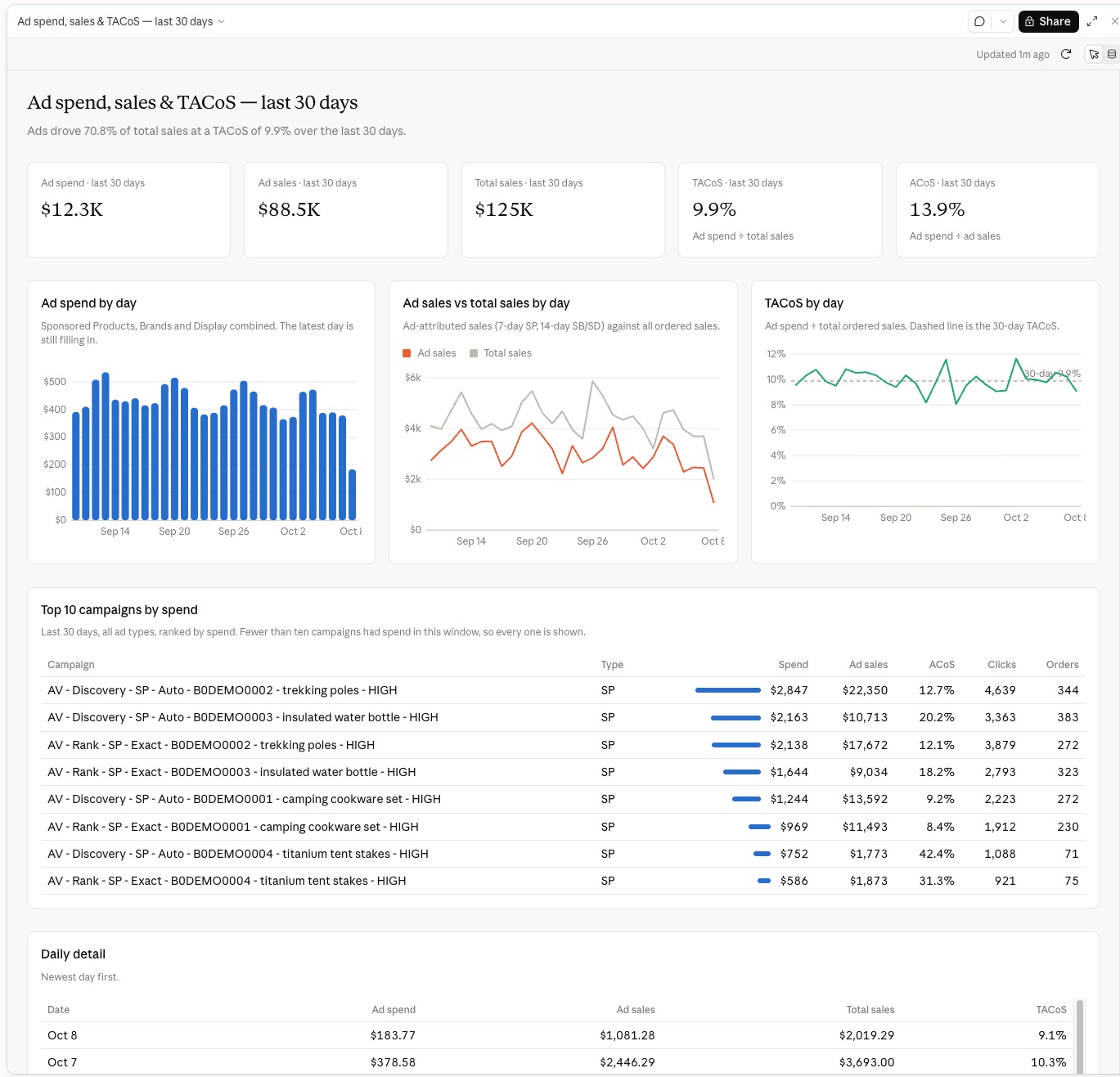Click the $22,350 ad sales cell

865,690
